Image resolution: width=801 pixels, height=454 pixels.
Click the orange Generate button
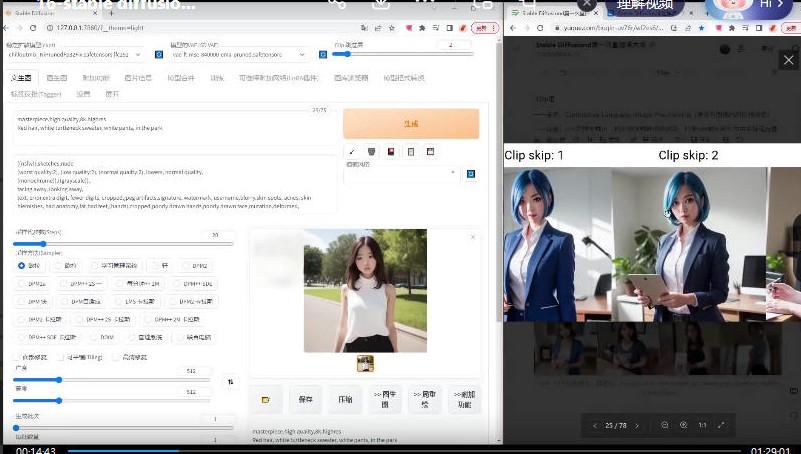point(411,124)
